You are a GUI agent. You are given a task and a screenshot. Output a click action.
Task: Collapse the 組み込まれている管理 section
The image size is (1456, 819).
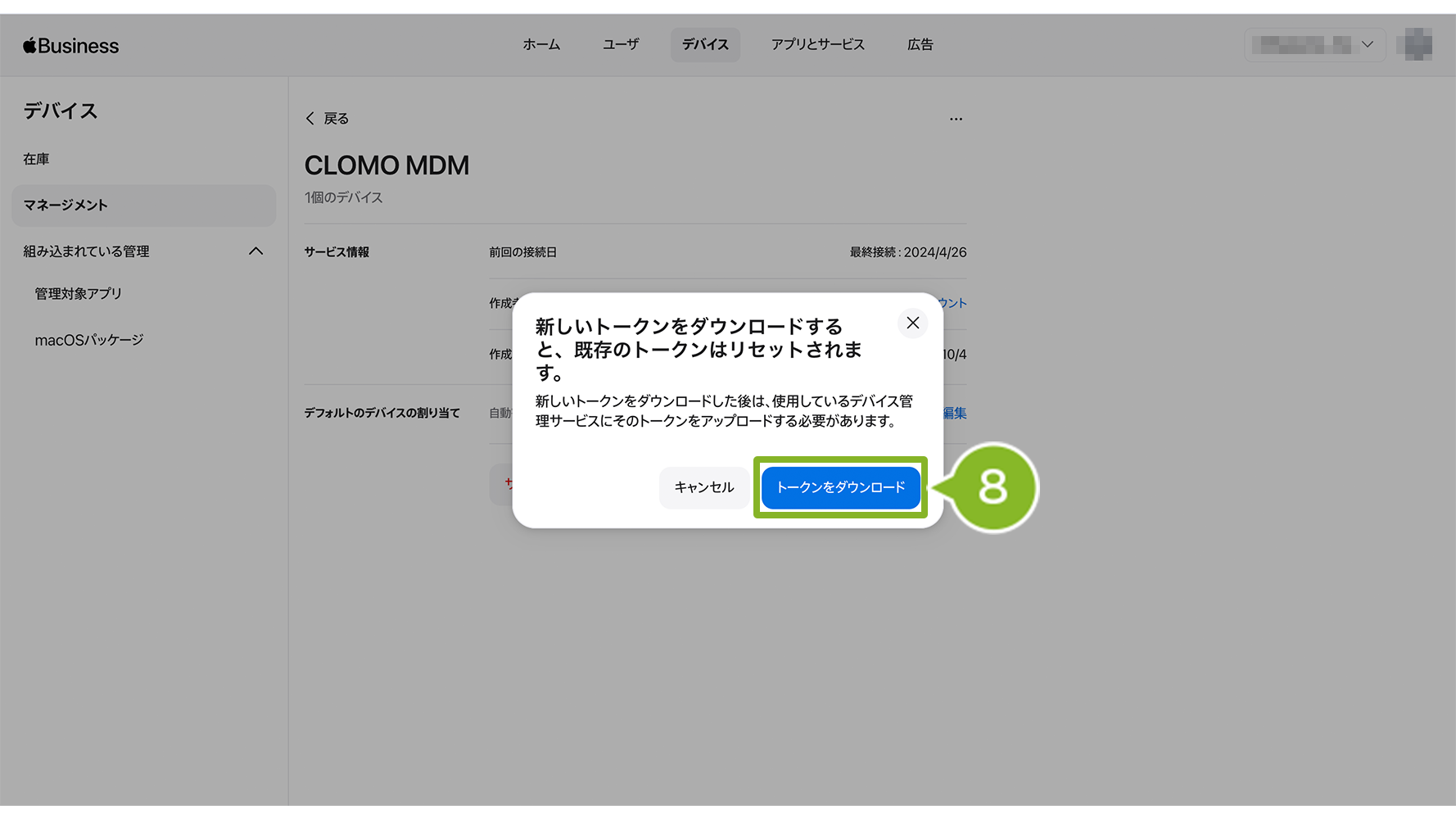[x=255, y=251]
